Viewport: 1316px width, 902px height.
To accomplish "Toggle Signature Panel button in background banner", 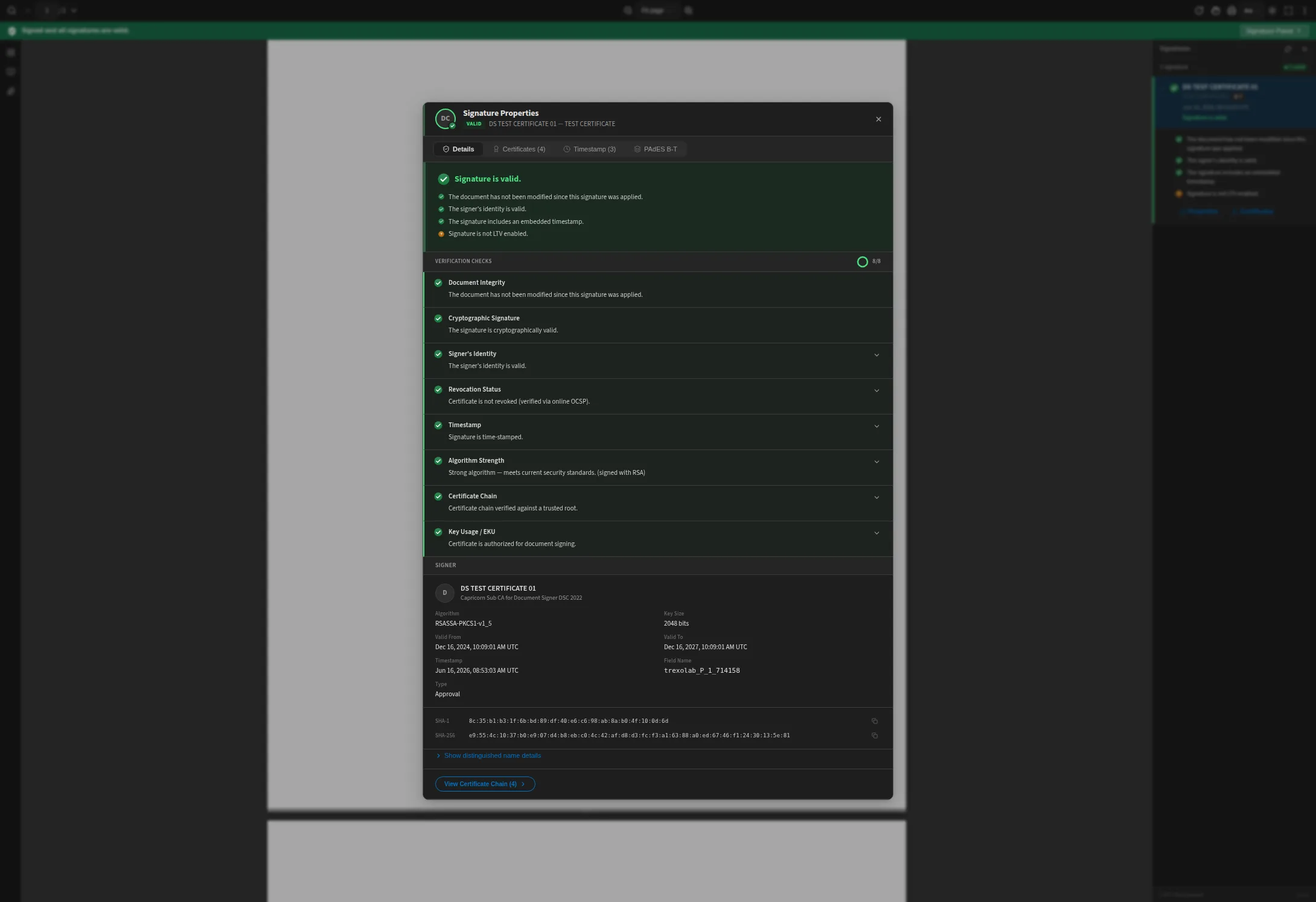I will point(1274,31).
